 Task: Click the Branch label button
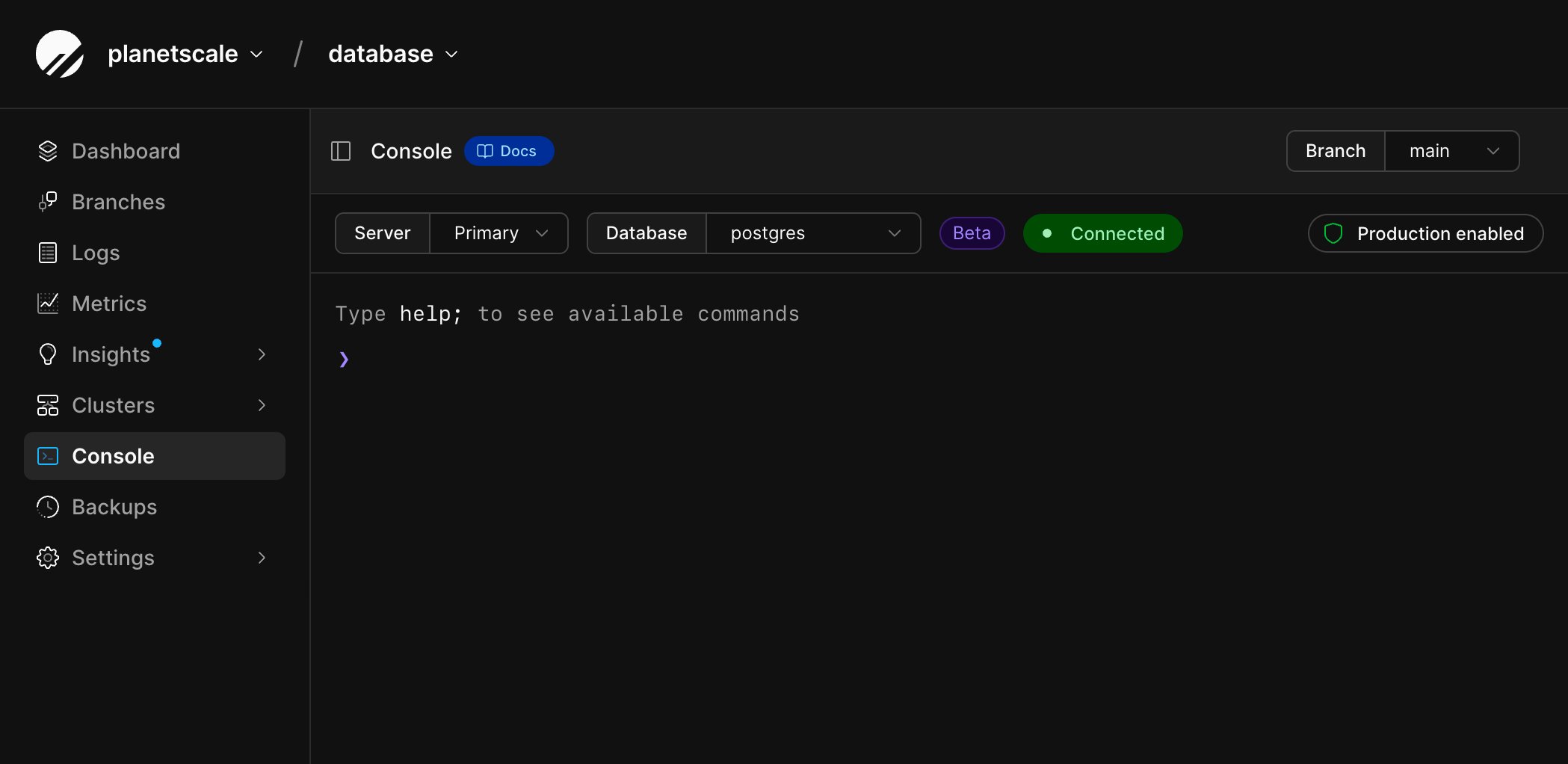pos(1336,151)
